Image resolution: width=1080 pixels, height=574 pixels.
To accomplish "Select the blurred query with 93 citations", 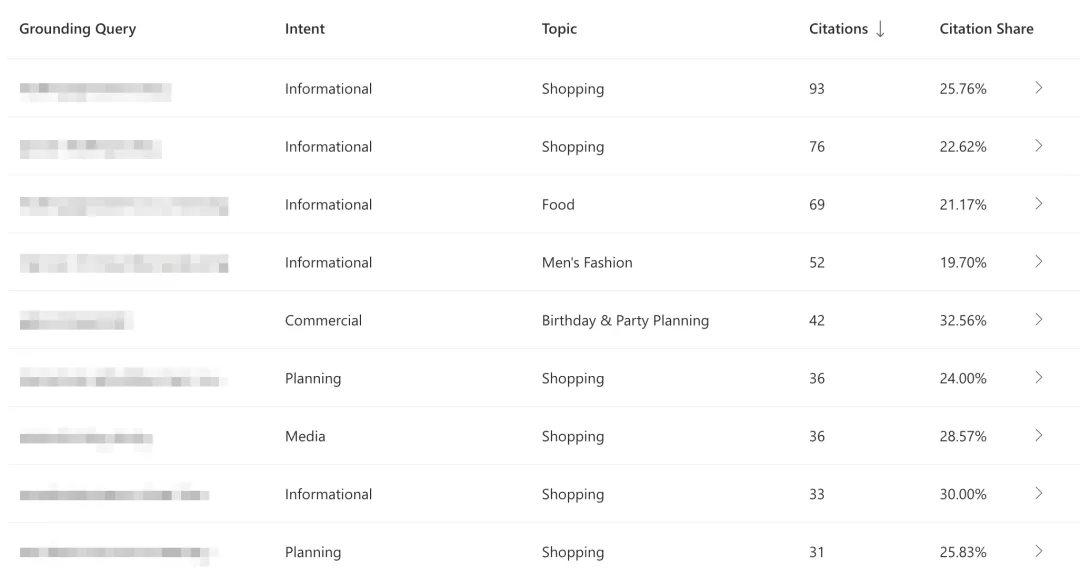I will point(95,92).
